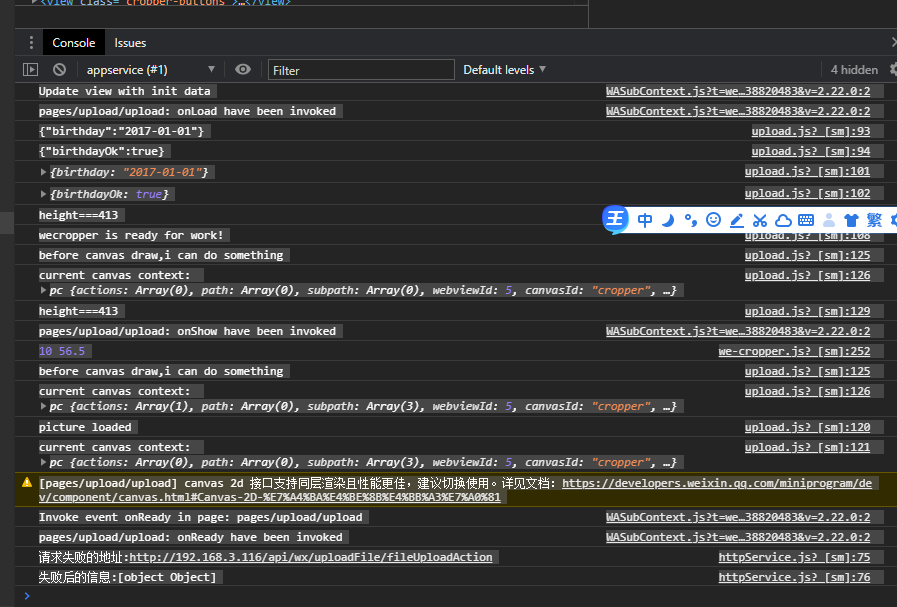Toggle the moon mode in IME bar

pos(668,220)
